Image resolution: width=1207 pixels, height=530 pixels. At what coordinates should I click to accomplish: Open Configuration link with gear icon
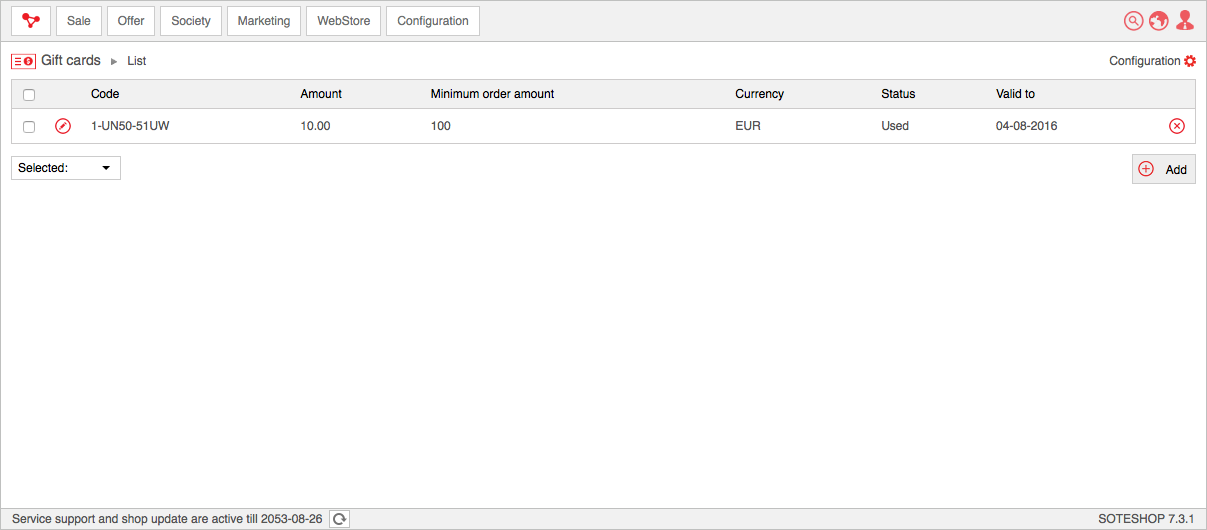pos(1152,61)
